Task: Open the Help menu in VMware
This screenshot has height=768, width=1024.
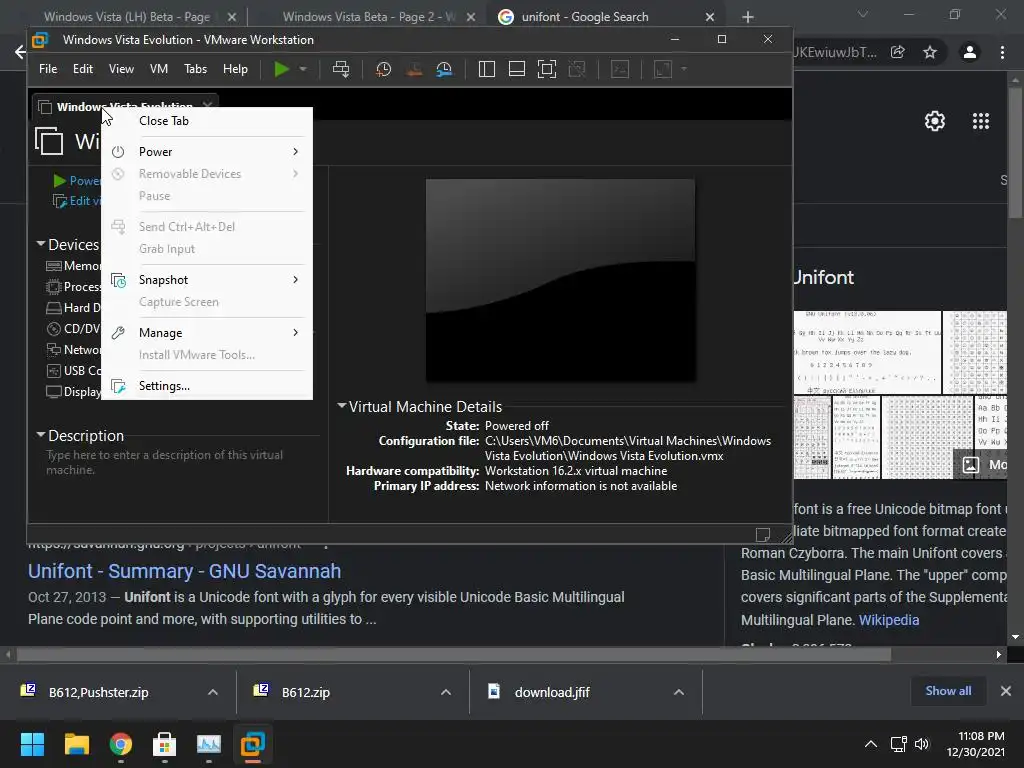Action: click(235, 69)
